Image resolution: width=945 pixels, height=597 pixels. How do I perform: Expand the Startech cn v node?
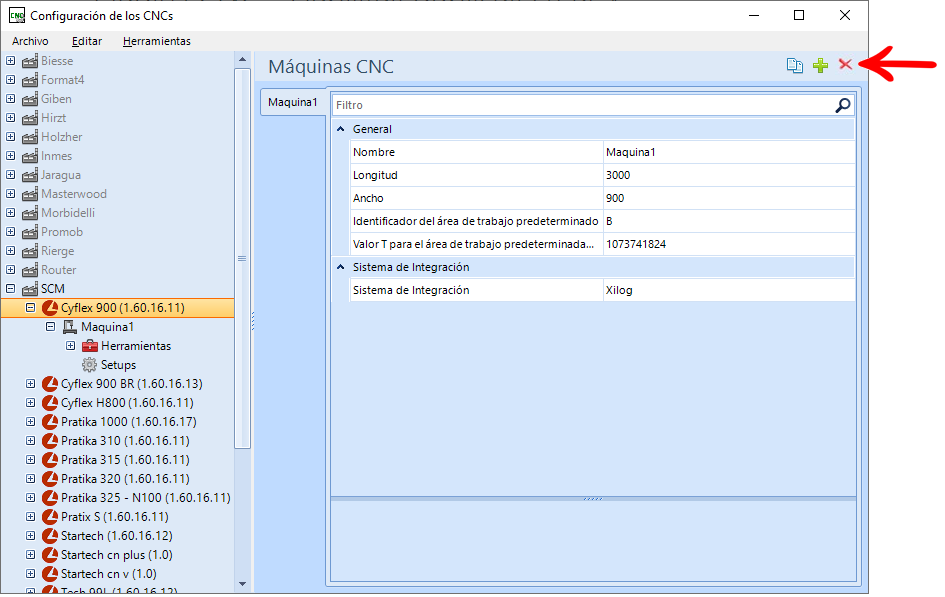point(30,574)
